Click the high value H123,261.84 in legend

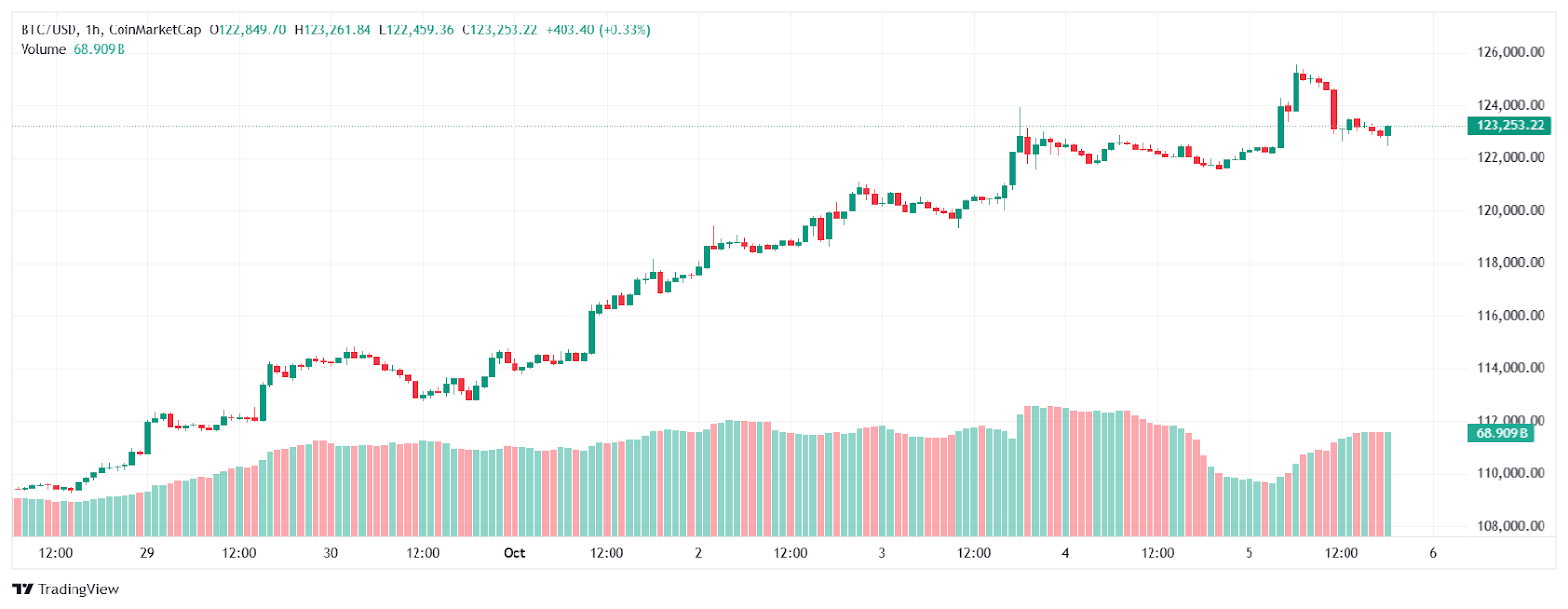click(x=333, y=30)
